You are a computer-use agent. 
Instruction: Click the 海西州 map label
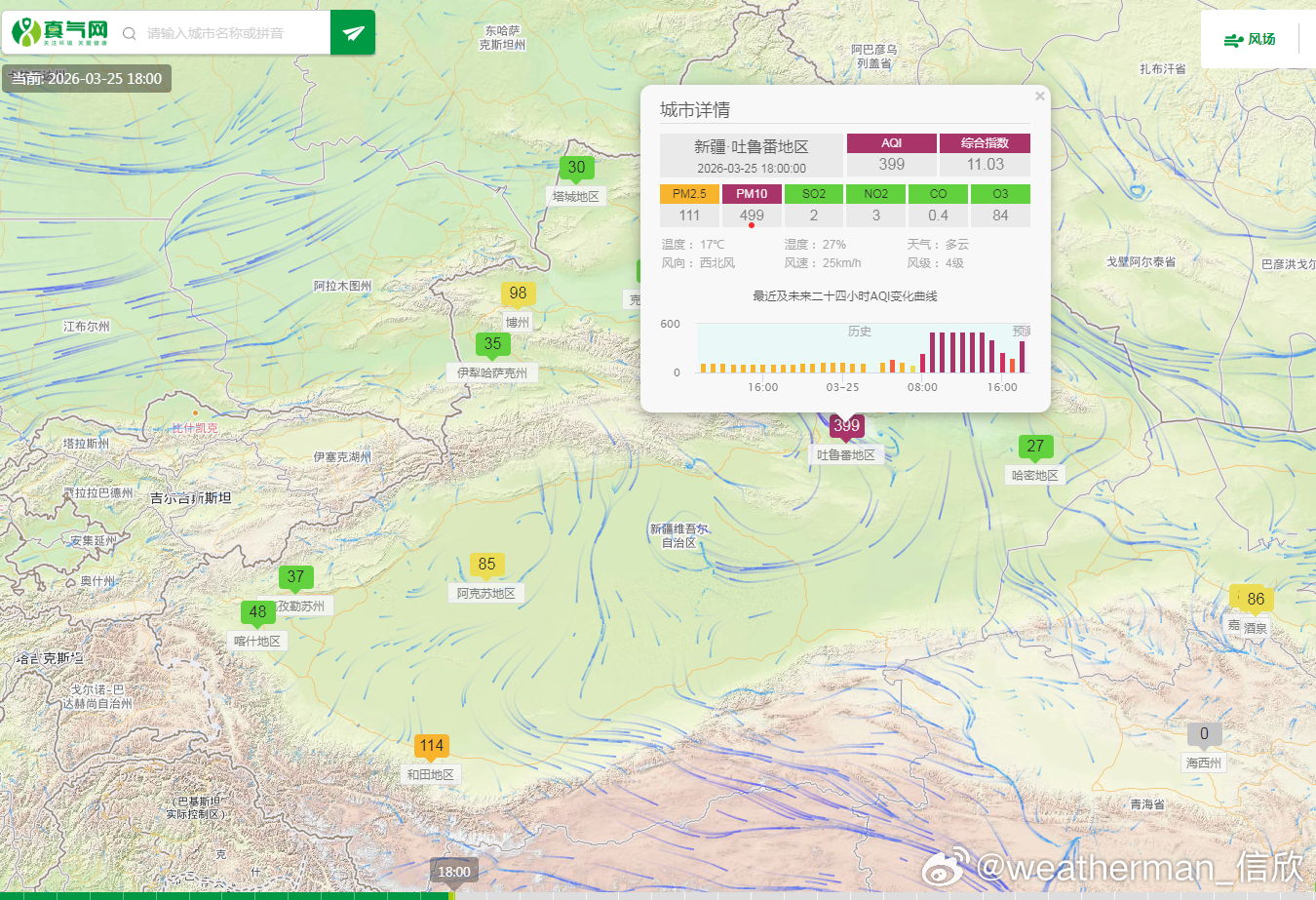coord(1204,763)
